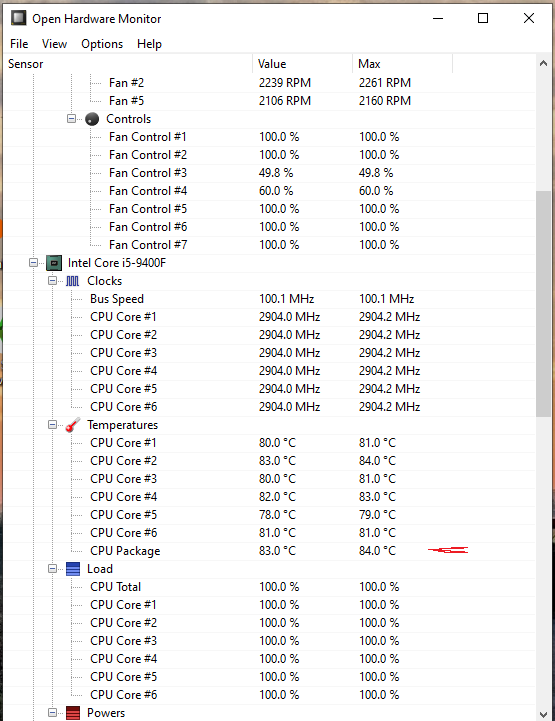This screenshot has height=721, width=555.
Task: Open the File menu
Action: (19, 44)
